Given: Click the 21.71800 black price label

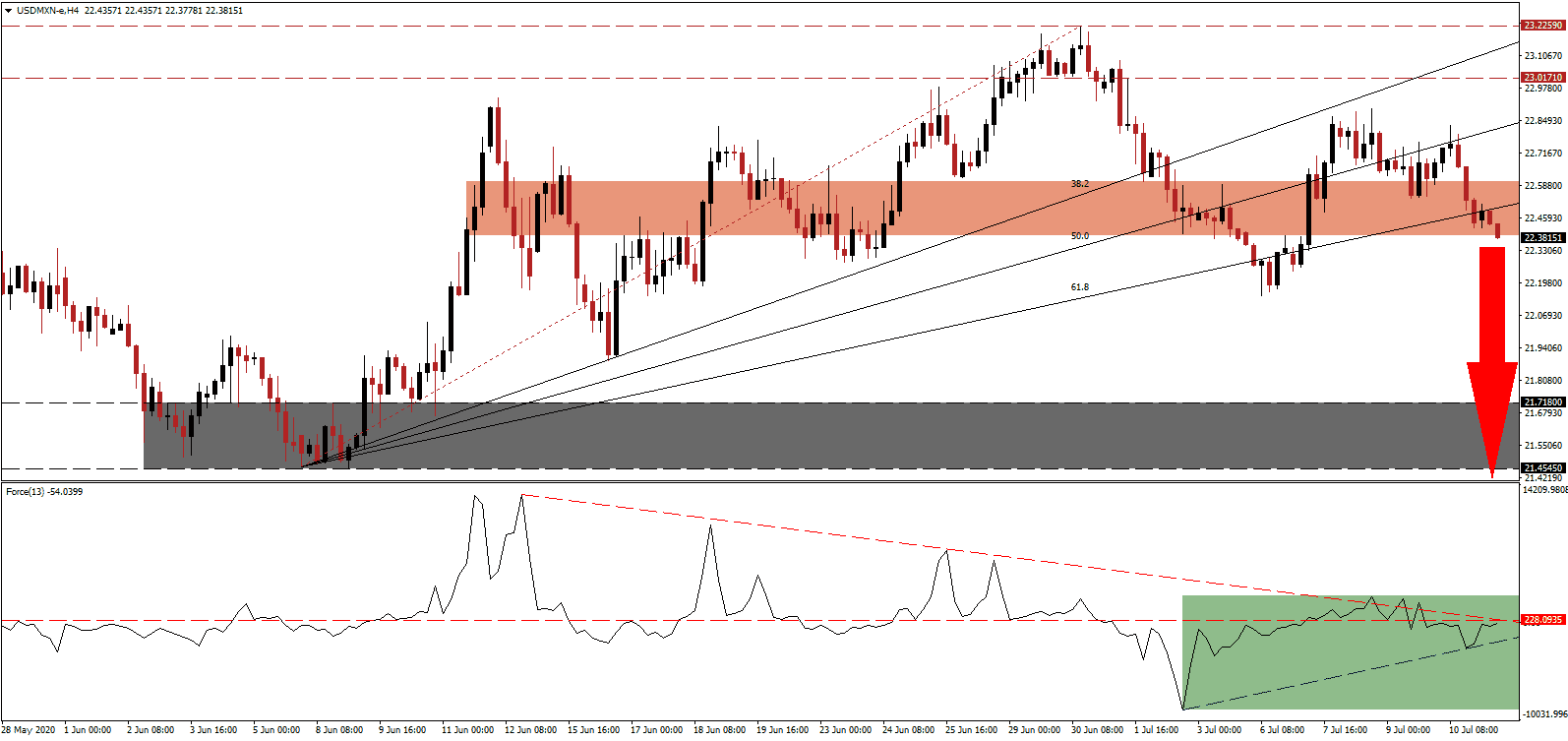Looking at the screenshot, I should (x=1542, y=402).
